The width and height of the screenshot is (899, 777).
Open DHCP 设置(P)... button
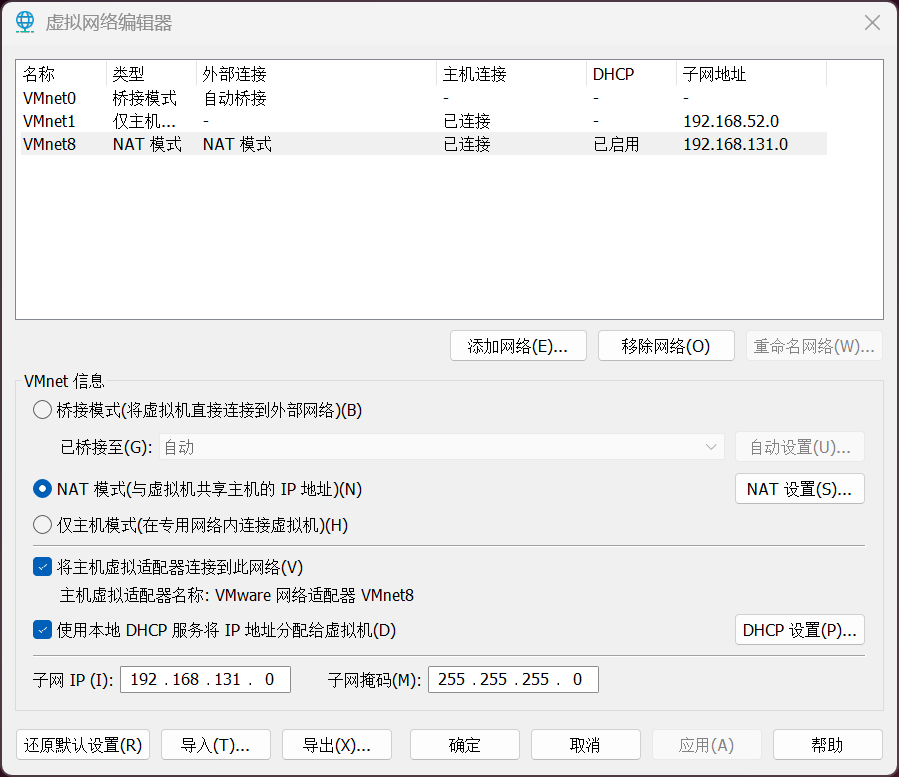(800, 630)
